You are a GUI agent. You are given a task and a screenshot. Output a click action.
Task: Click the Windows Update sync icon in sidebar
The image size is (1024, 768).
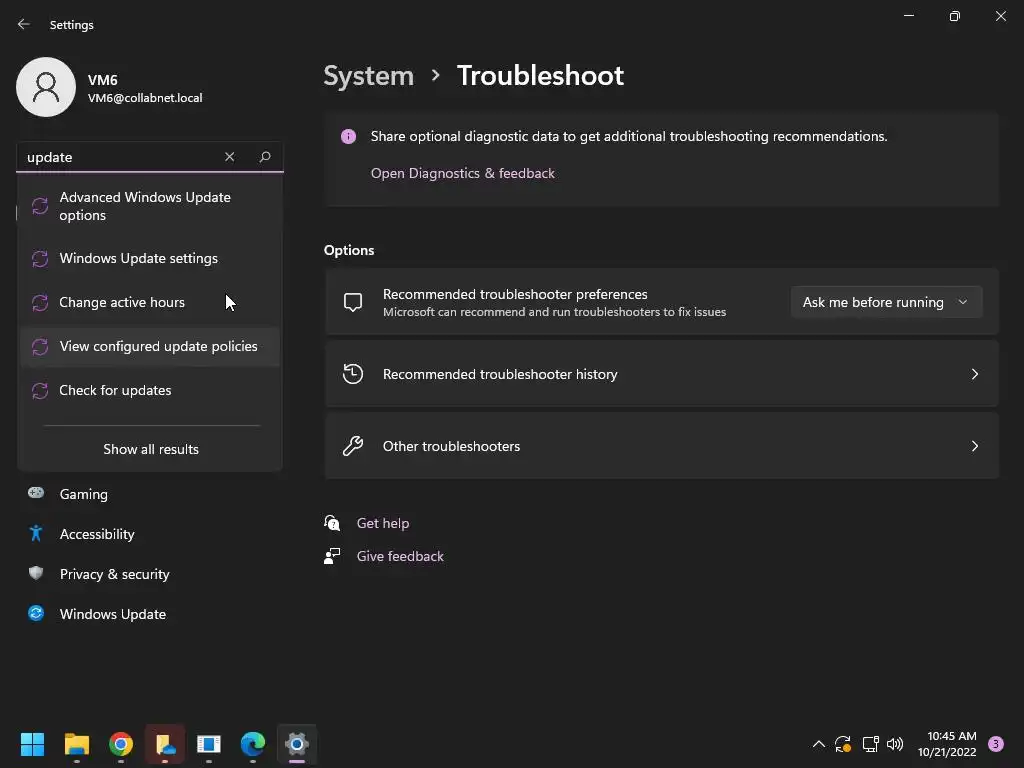point(36,613)
